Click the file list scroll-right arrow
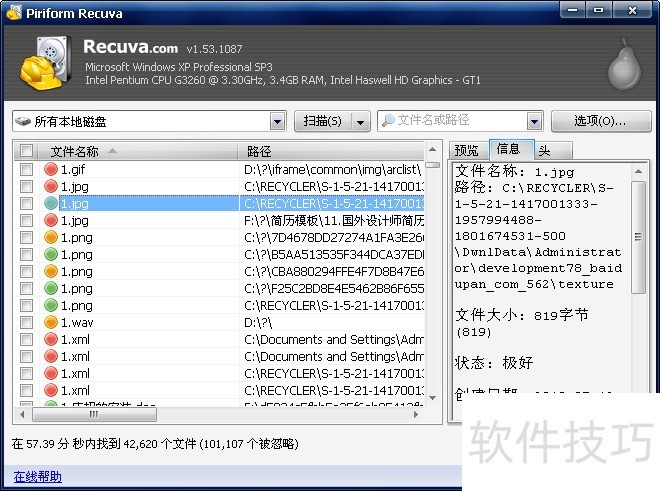Image resolution: width=660 pixels, height=491 pixels. [x=416, y=415]
